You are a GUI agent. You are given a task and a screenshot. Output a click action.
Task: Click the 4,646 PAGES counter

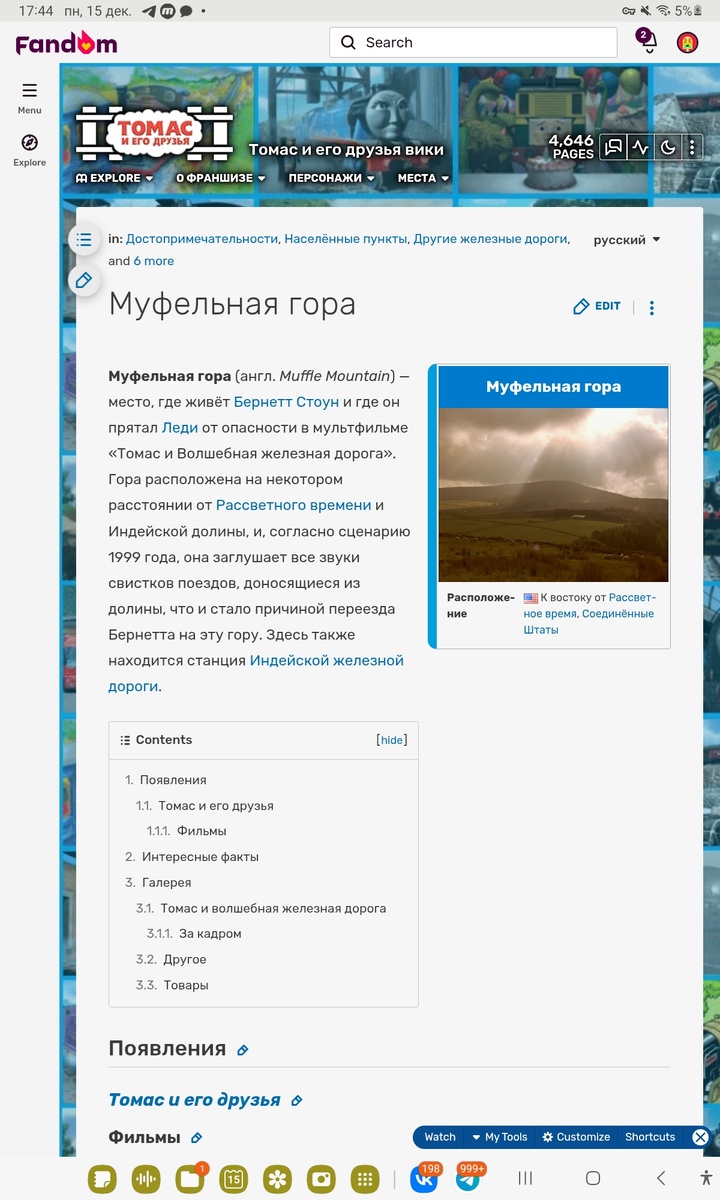(x=573, y=147)
